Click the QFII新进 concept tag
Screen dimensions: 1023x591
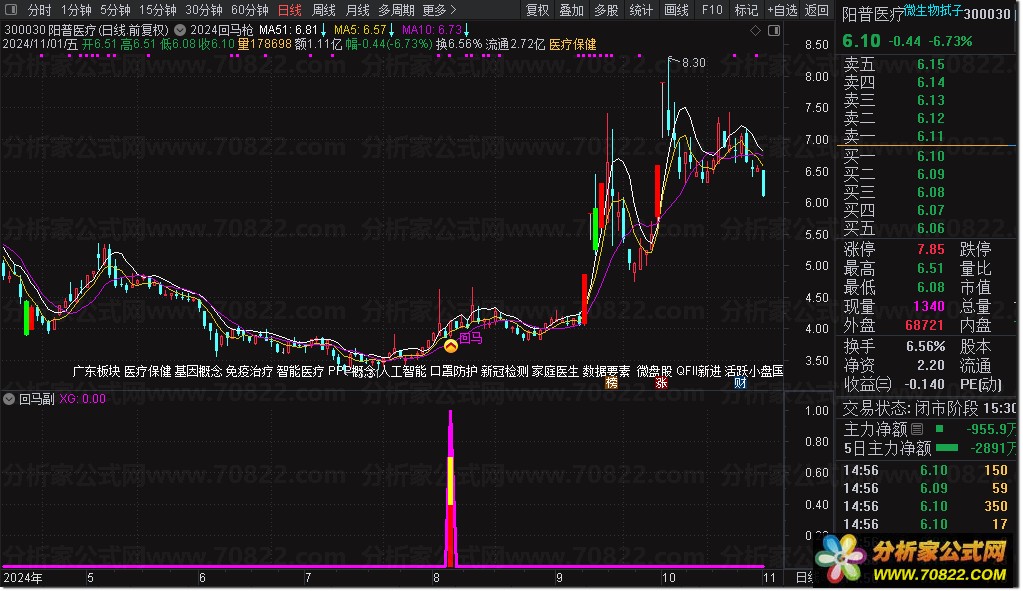[699, 371]
